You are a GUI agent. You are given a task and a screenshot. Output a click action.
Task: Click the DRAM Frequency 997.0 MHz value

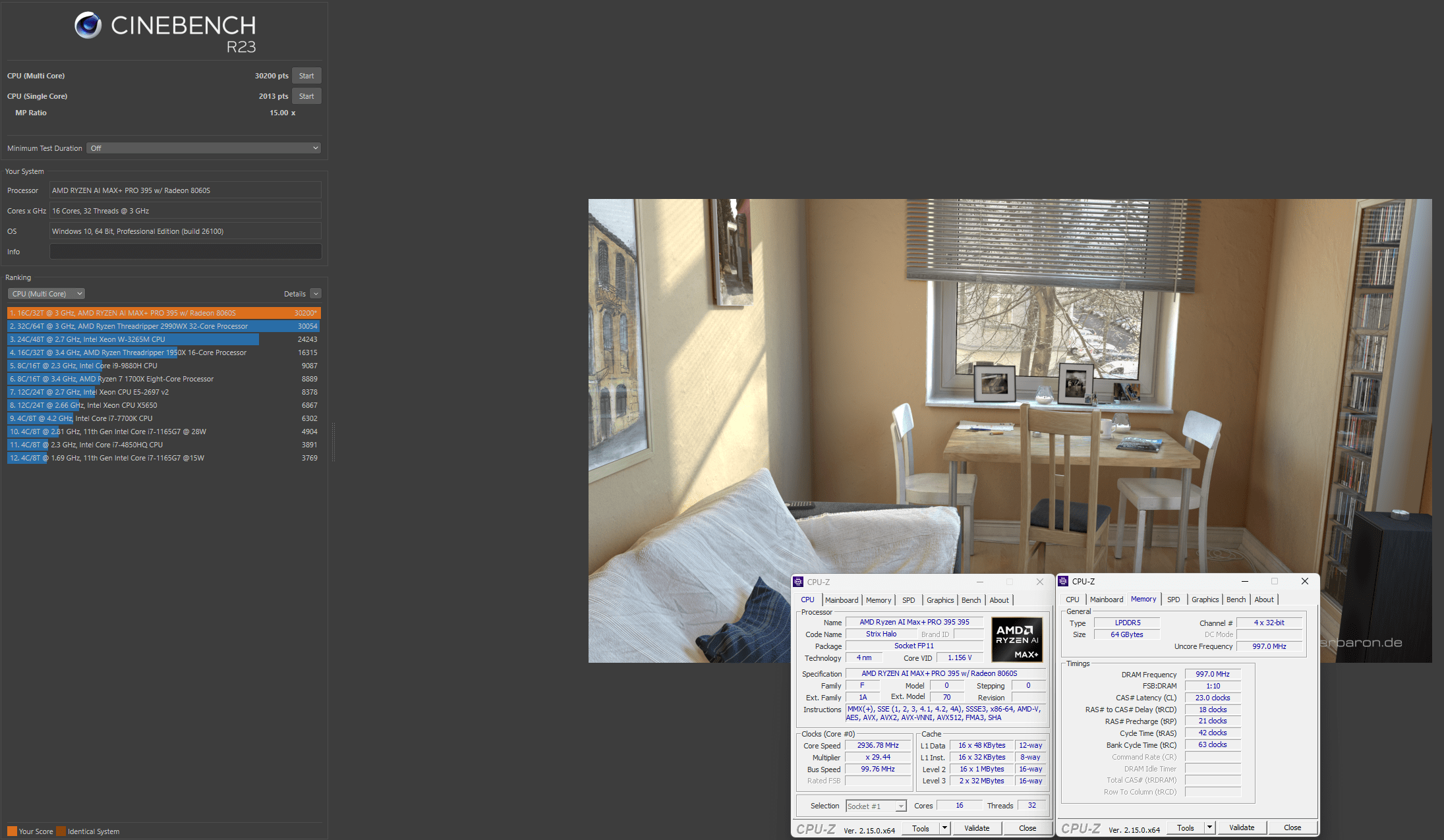pyautogui.click(x=1213, y=674)
